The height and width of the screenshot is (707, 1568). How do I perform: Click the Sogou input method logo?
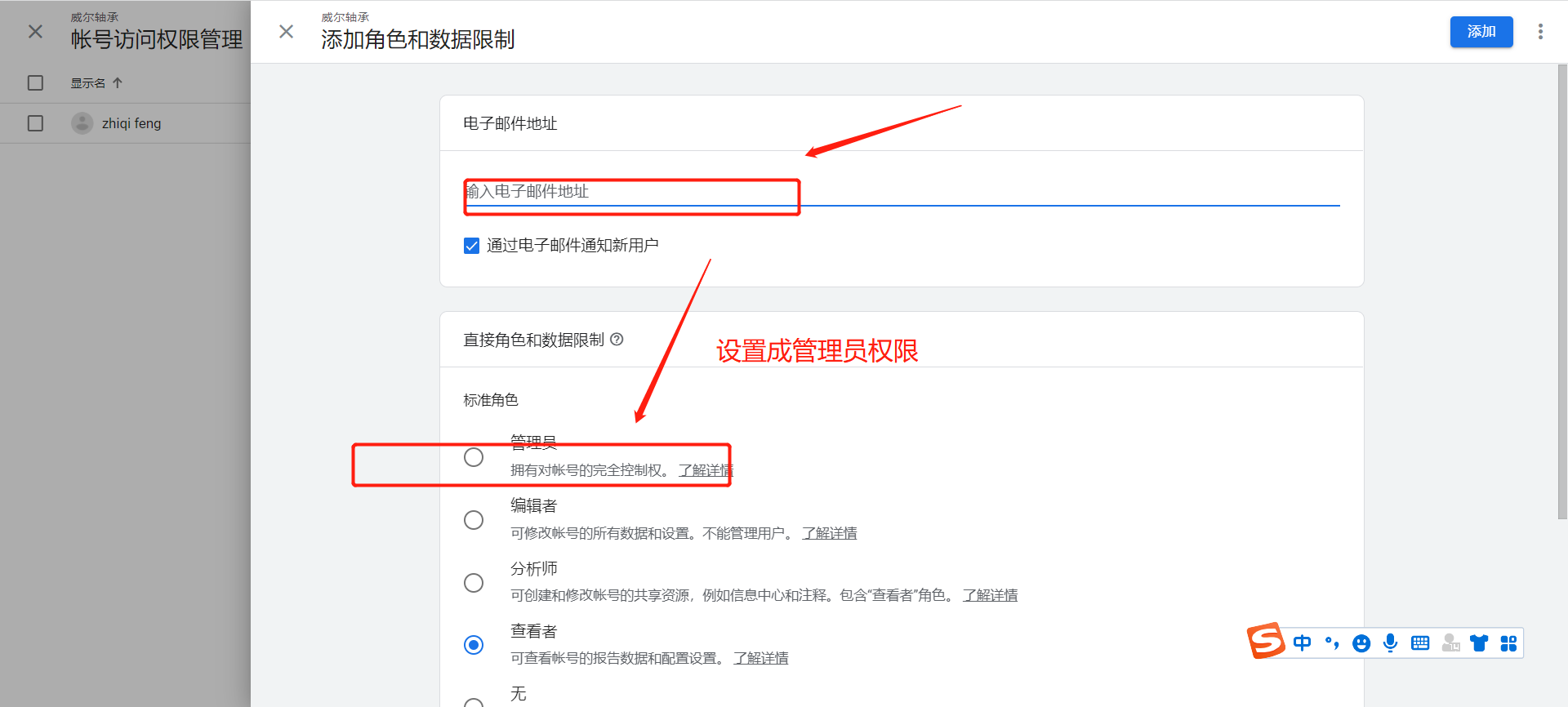point(1266,641)
